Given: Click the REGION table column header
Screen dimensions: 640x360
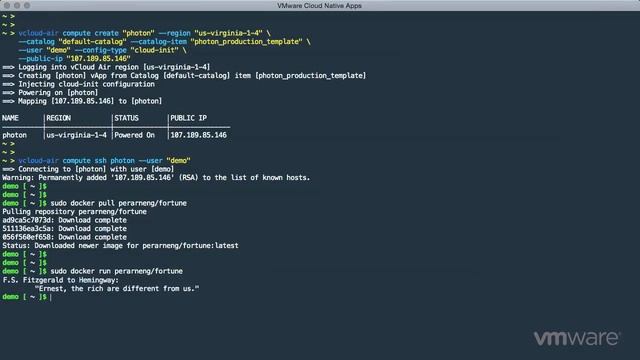Looking at the screenshot, I should coord(58,118).
